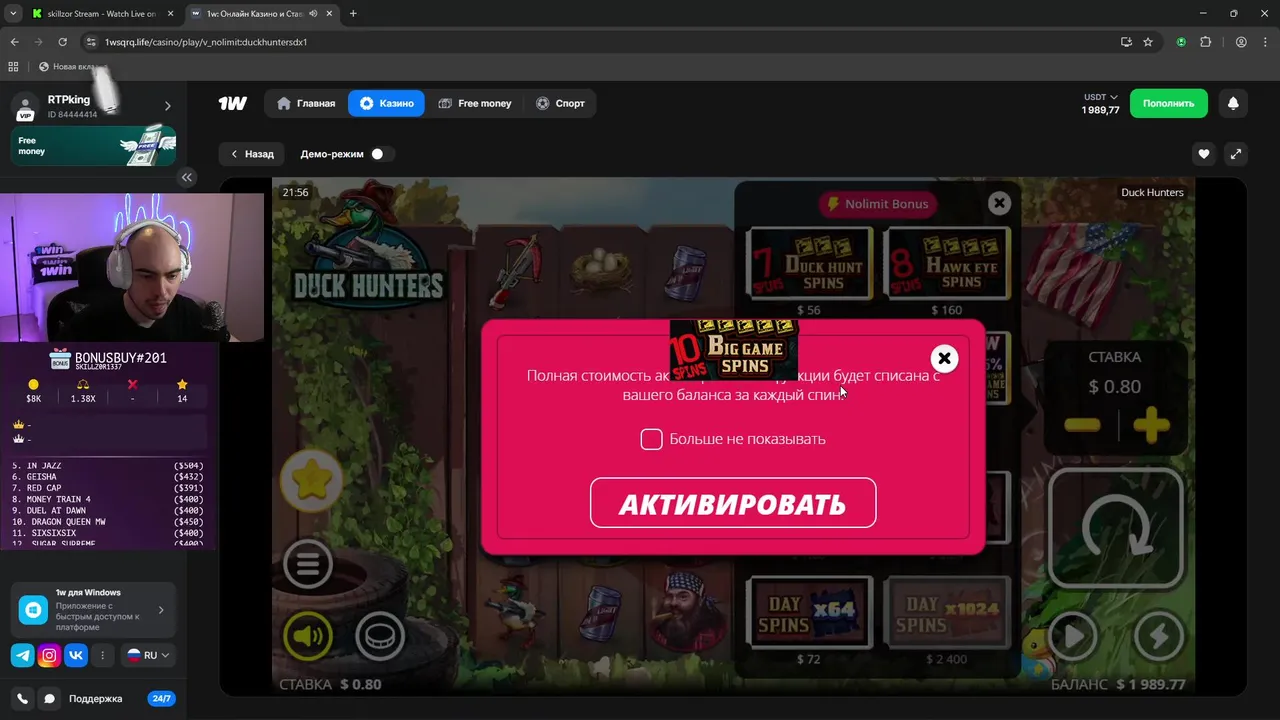Viewport: 1280px width, 720px height.
Task: Enter fullscreen with the expand icon
Action: point(1236,154)
